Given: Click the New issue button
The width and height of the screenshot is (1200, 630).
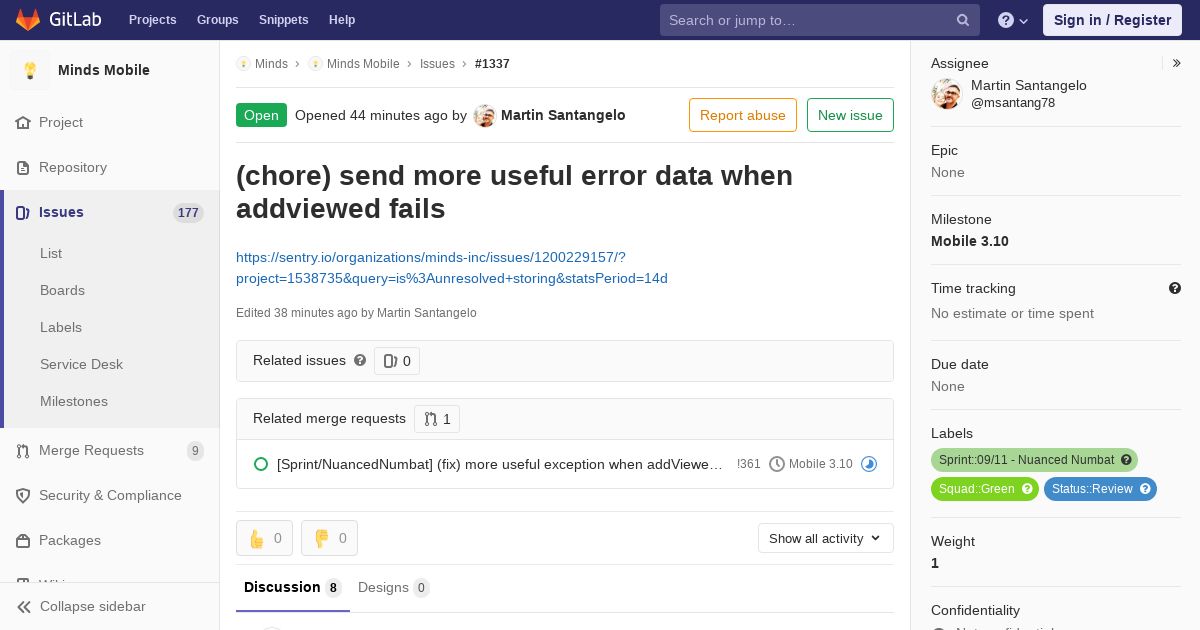Looking at the screenshot, I should tap(850, 115).
